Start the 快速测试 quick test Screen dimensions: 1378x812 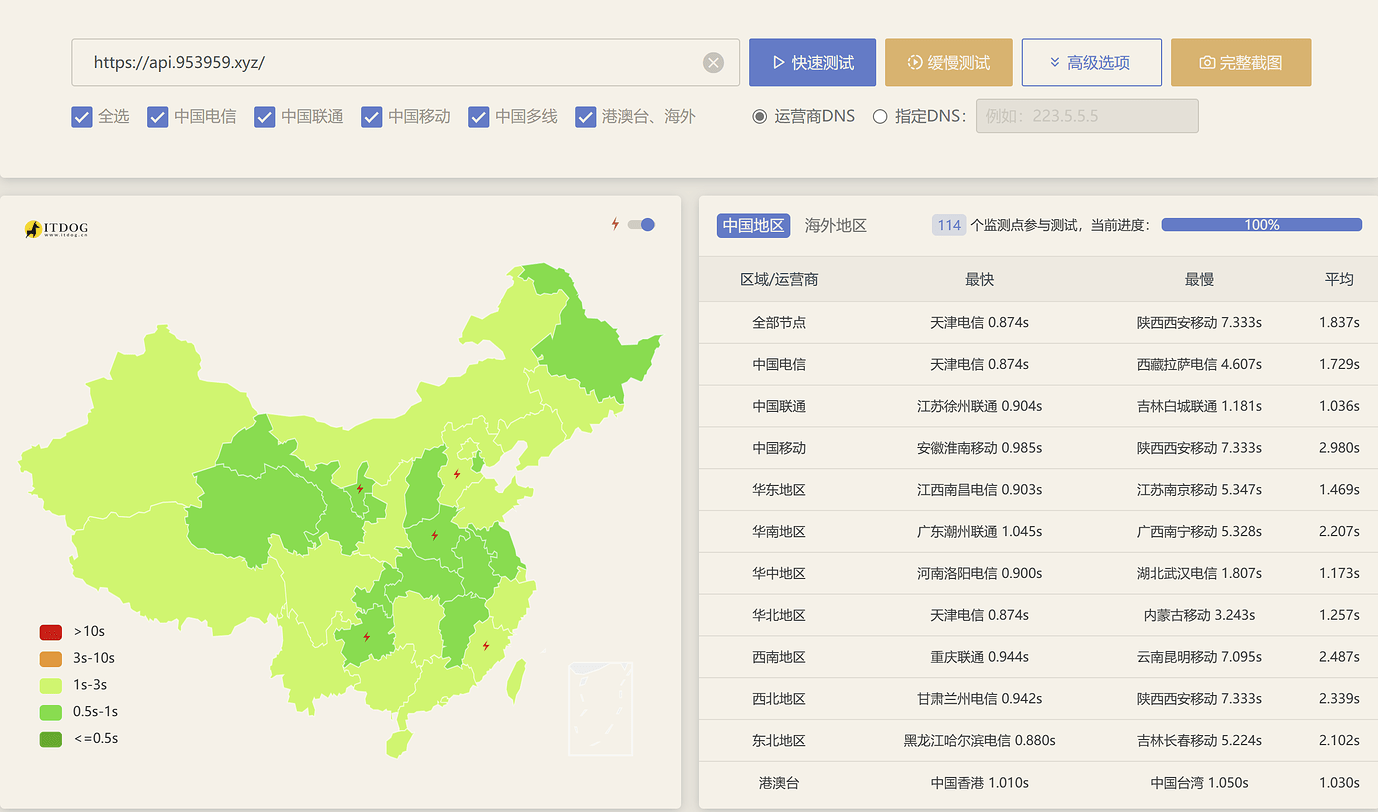(812, 63)
